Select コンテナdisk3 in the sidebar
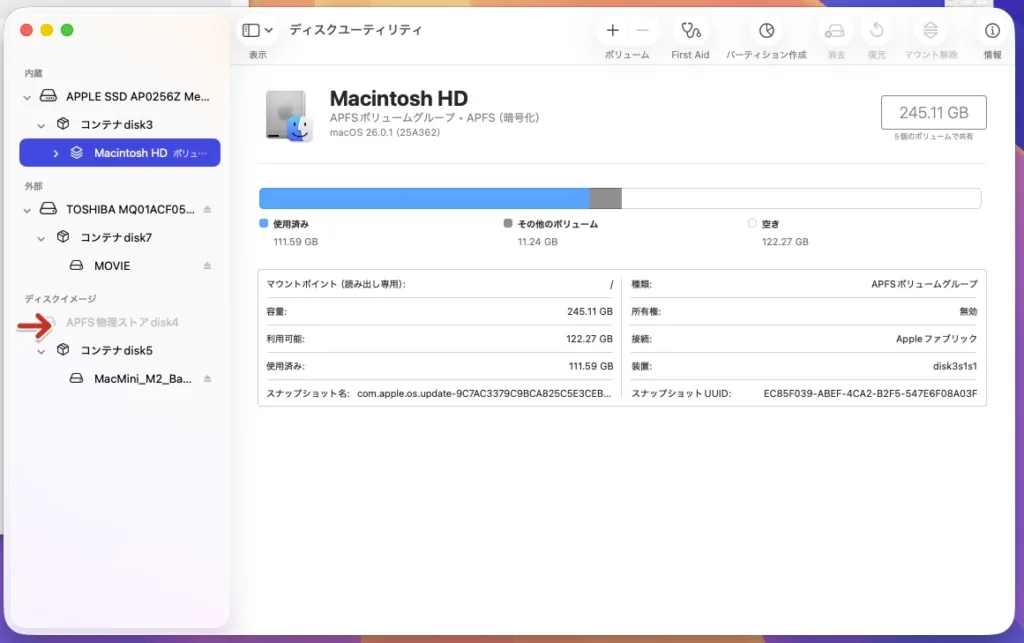This screenshot has height=643, width=1024. (116, 125)
